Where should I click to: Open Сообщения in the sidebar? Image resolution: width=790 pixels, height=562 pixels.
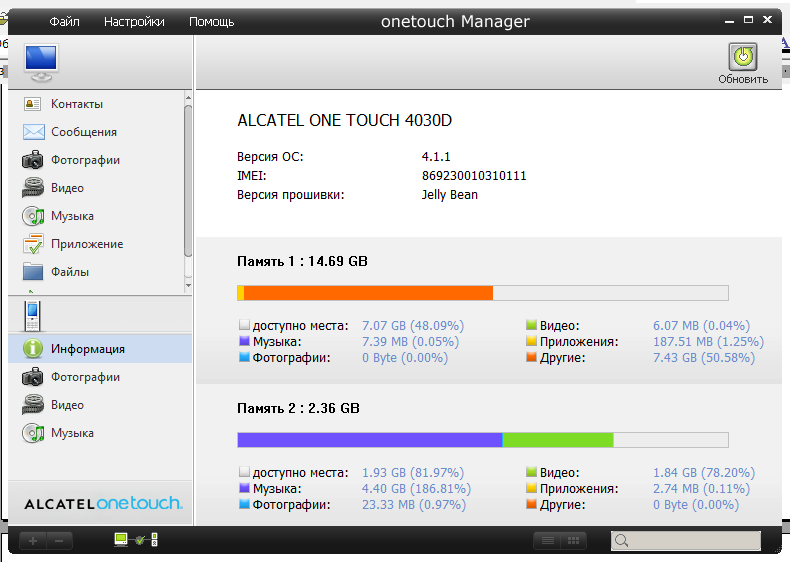[83, 132]
